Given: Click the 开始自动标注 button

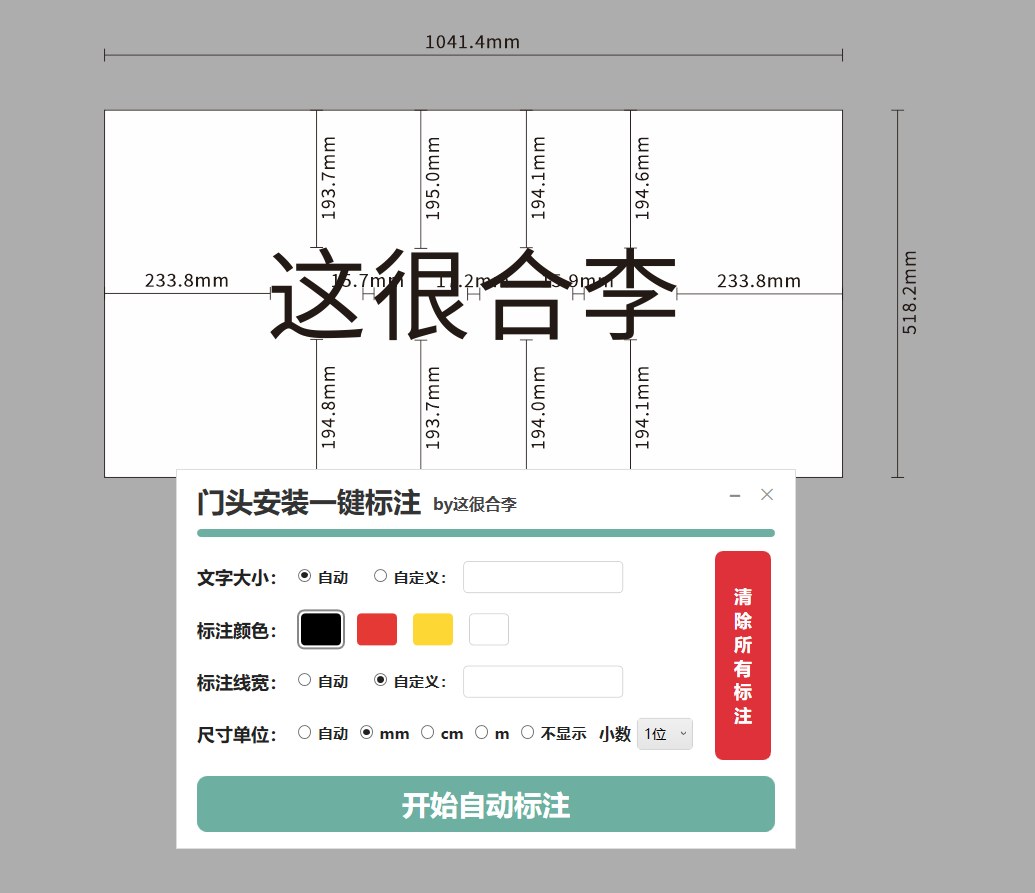Looking at the screenshot, I should coord(486,804).
